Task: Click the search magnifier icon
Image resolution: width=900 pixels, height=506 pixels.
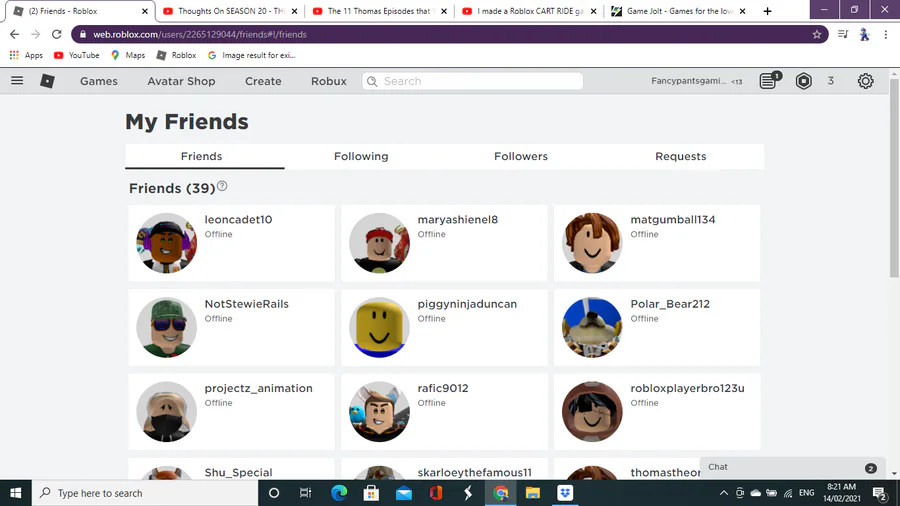Action: point(372,81)
